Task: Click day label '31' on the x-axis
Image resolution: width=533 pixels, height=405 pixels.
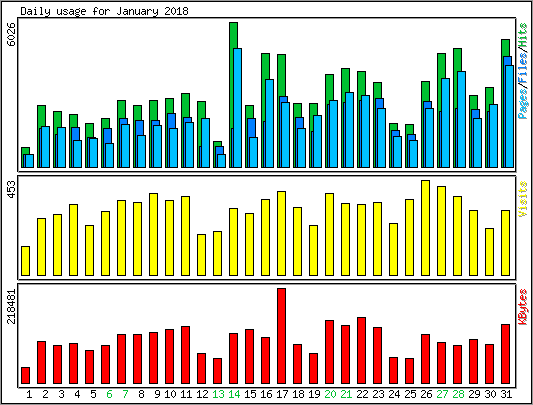Action: click(x=506, y=394)
